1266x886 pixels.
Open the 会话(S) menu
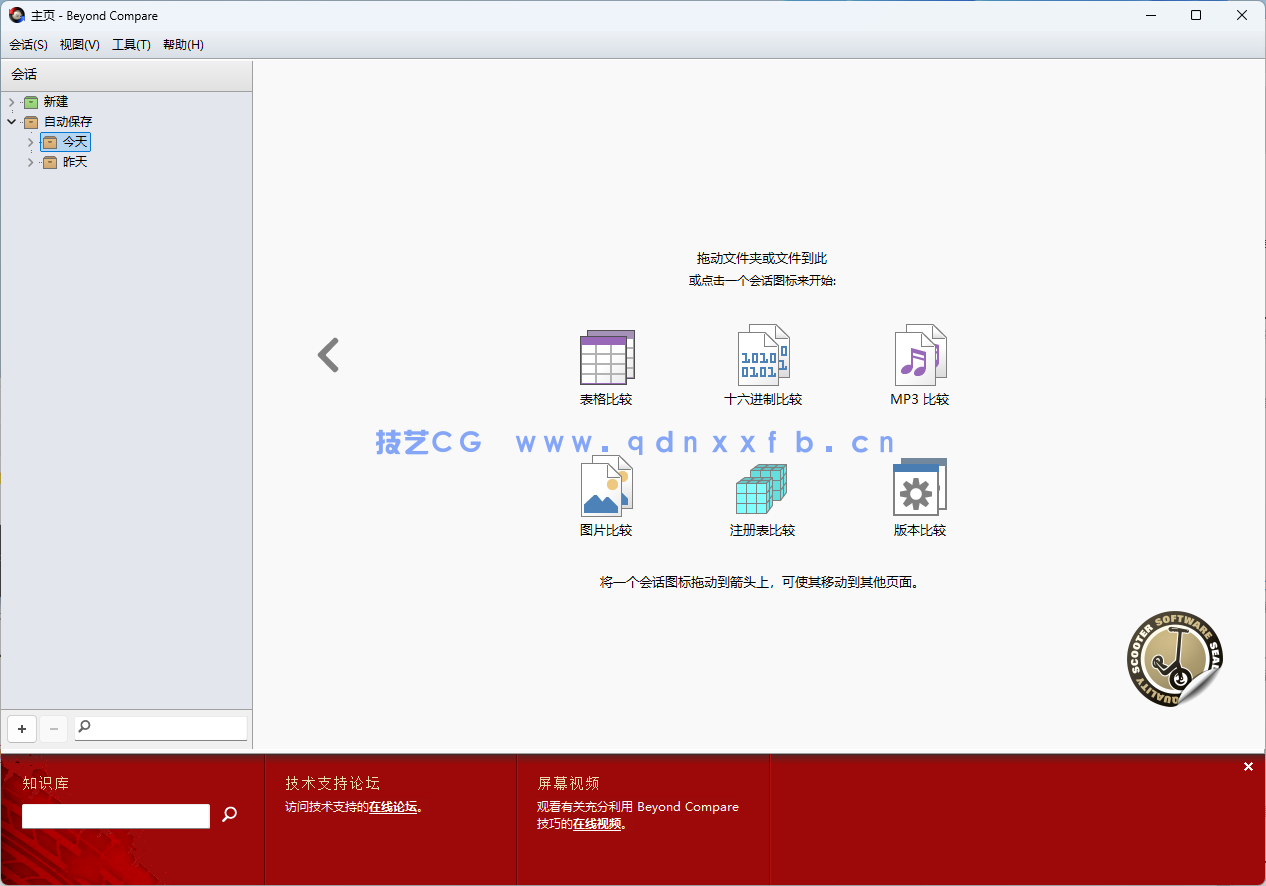[x=27, y=44]
